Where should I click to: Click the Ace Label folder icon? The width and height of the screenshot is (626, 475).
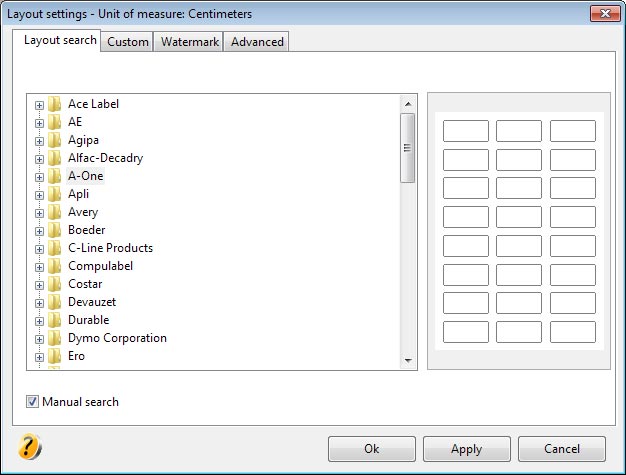click(55, 104)
